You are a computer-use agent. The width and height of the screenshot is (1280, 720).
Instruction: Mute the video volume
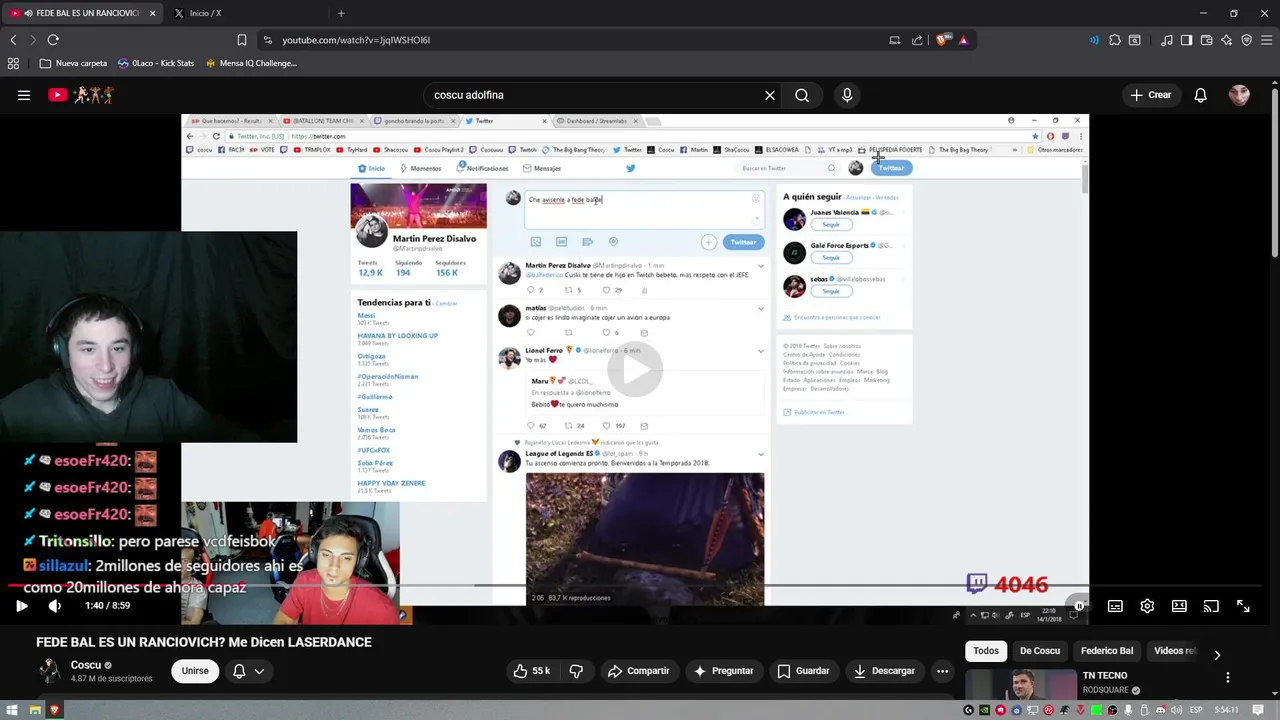[x=55, y=605]
